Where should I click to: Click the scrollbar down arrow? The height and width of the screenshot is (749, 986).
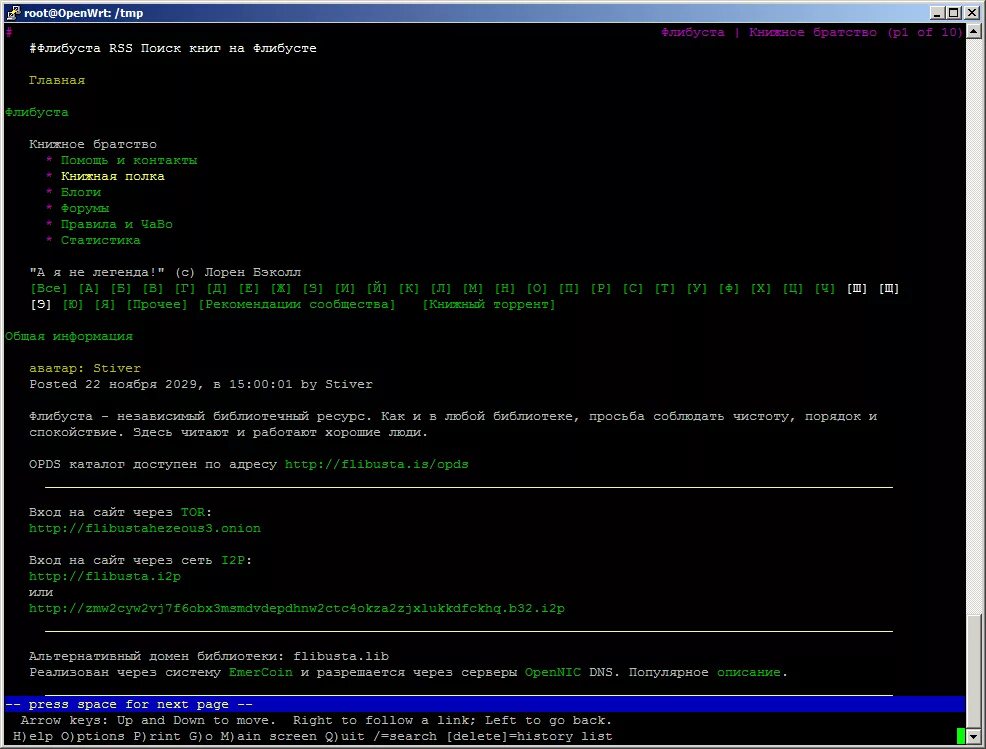point(973,736)
